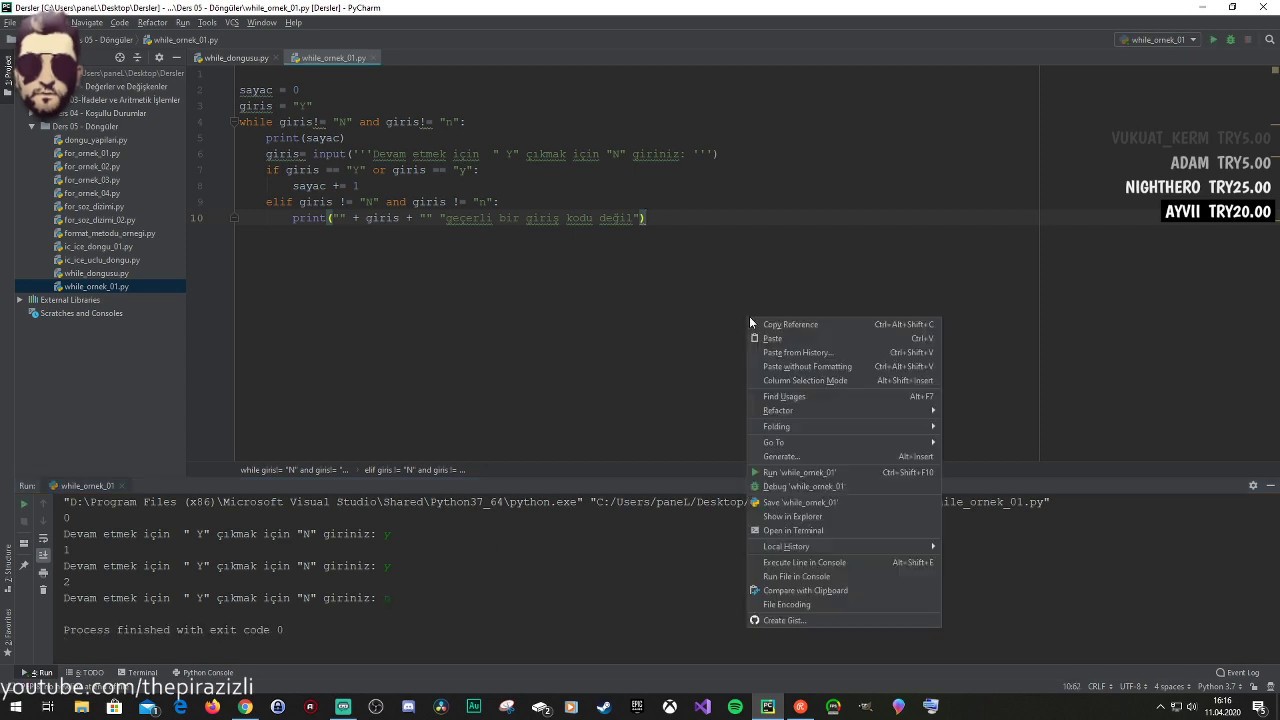
Task: Run while_ornek_01 from top toolbar
Action: point(1213,40)
